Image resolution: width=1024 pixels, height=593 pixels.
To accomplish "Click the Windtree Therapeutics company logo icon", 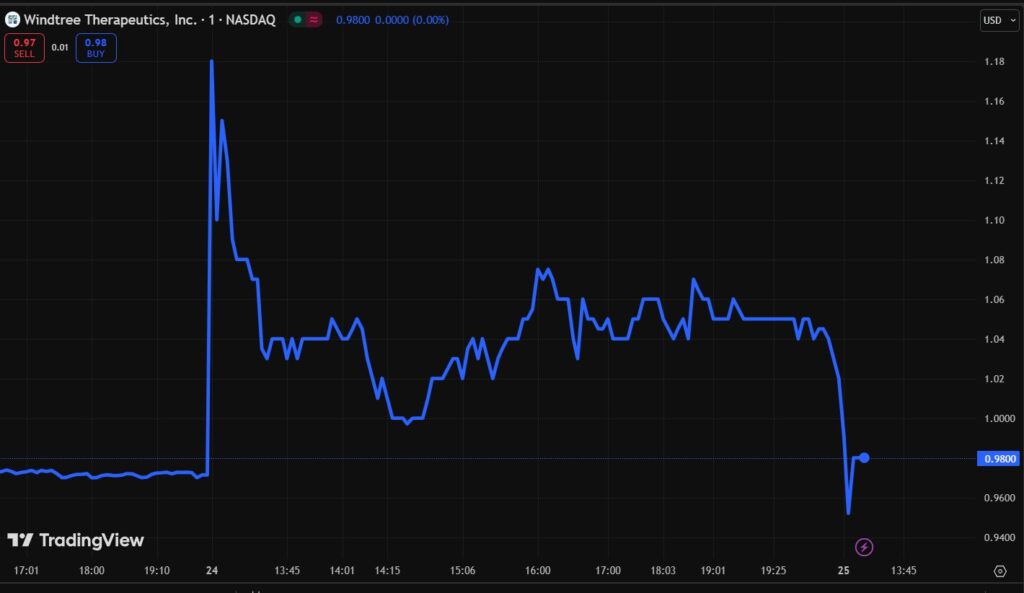I will pos(14,19).
